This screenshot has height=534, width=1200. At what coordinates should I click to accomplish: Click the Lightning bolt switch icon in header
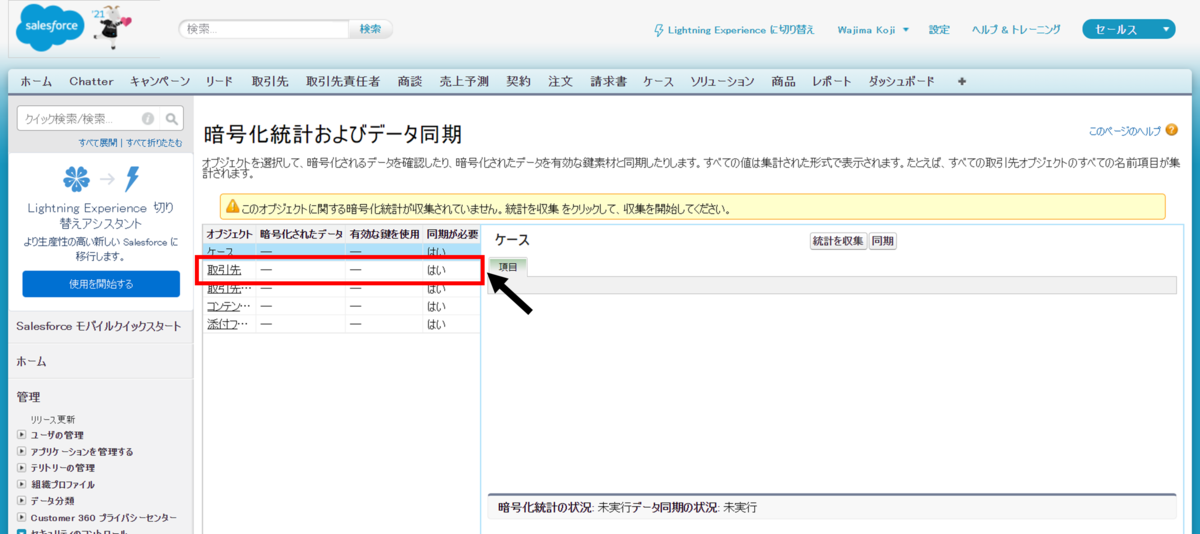pyautogui.click(x=658, y=30)
